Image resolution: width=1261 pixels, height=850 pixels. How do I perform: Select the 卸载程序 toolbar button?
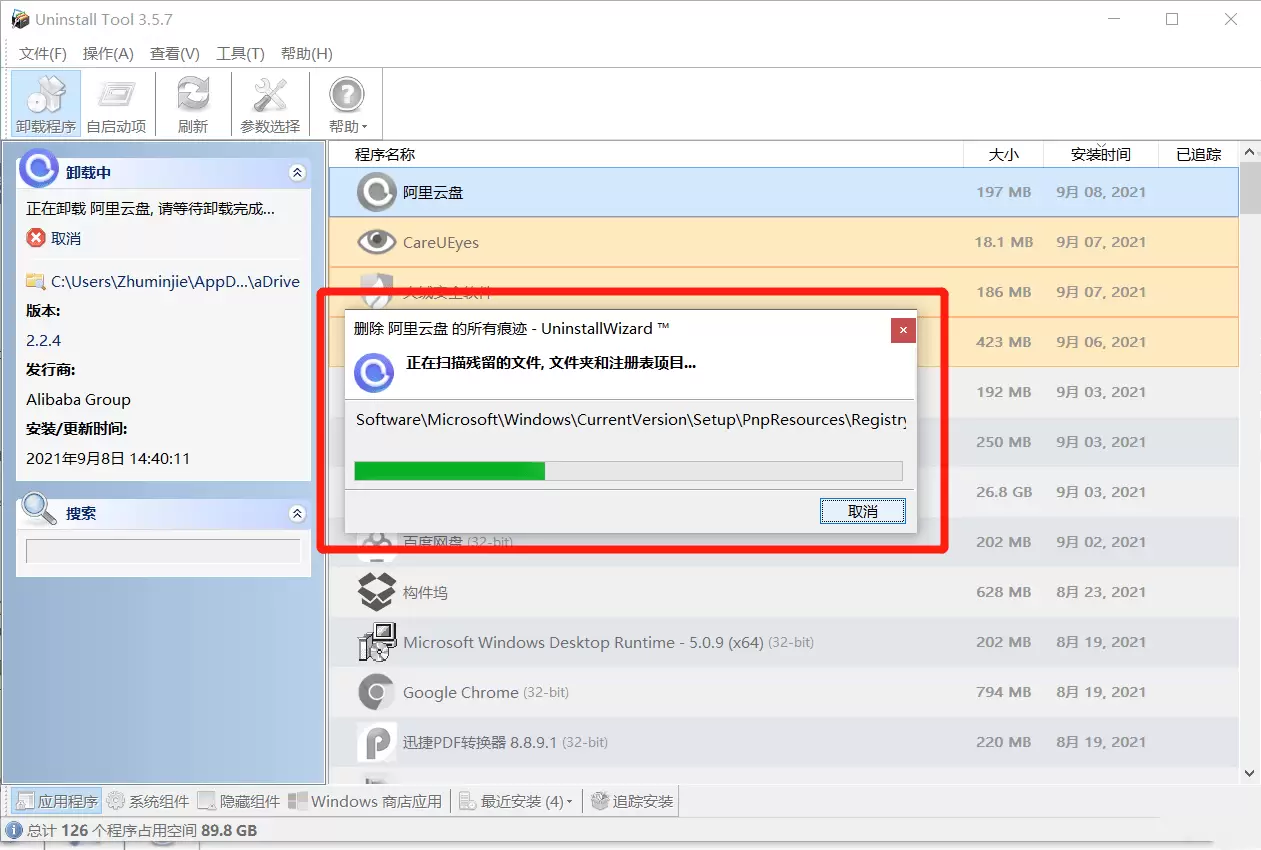coord(46,104)
